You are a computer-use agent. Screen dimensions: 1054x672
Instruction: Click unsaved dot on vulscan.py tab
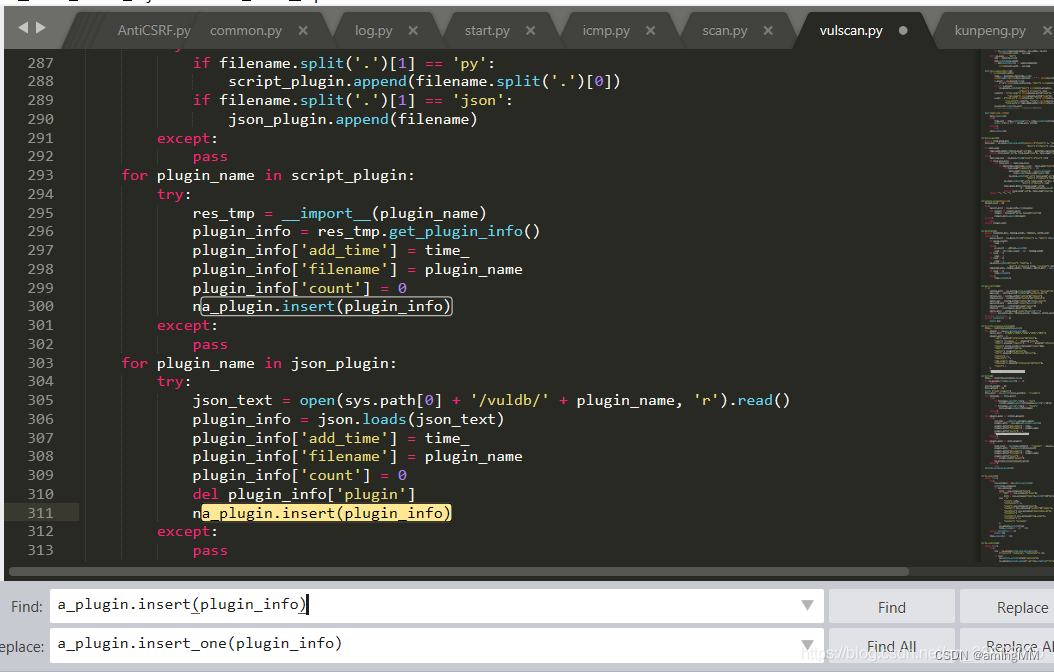tap(903, 31)
